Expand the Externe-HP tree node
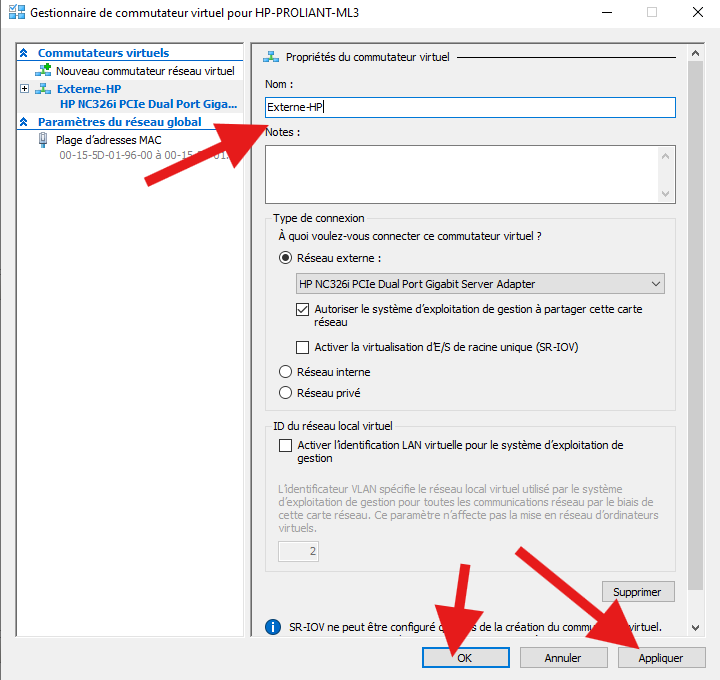Screen dimensions: 720x680 pyautogui.click(x=24, y=89)
